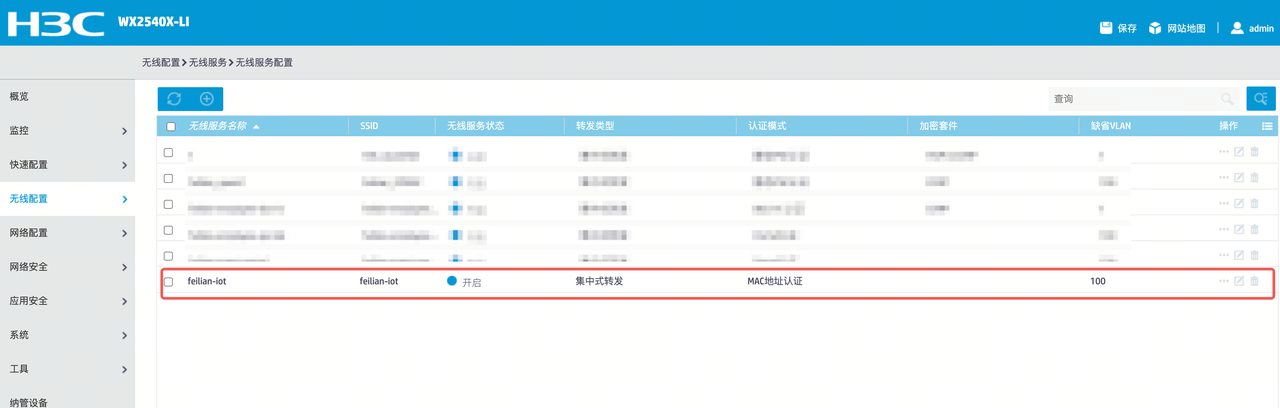Click the 保存 save icon in header

[x=1106, y=28]
